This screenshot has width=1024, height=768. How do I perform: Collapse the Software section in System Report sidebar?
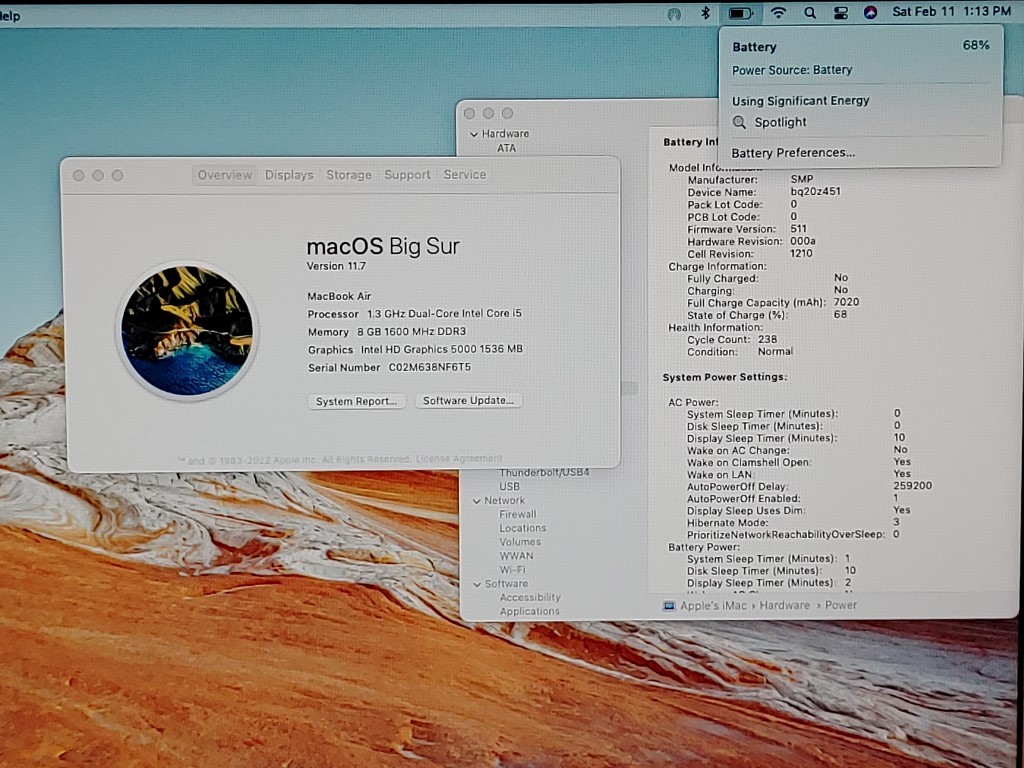pos(477,584)
